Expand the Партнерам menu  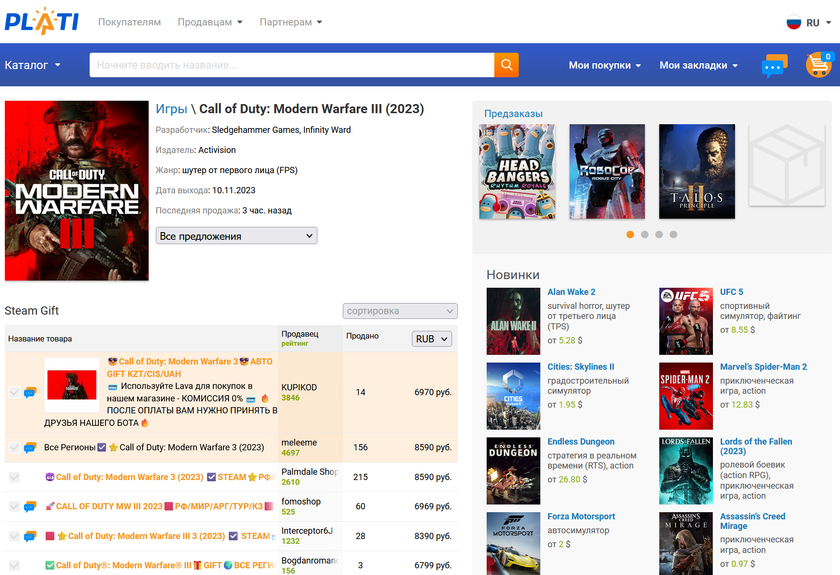point(291,22)
